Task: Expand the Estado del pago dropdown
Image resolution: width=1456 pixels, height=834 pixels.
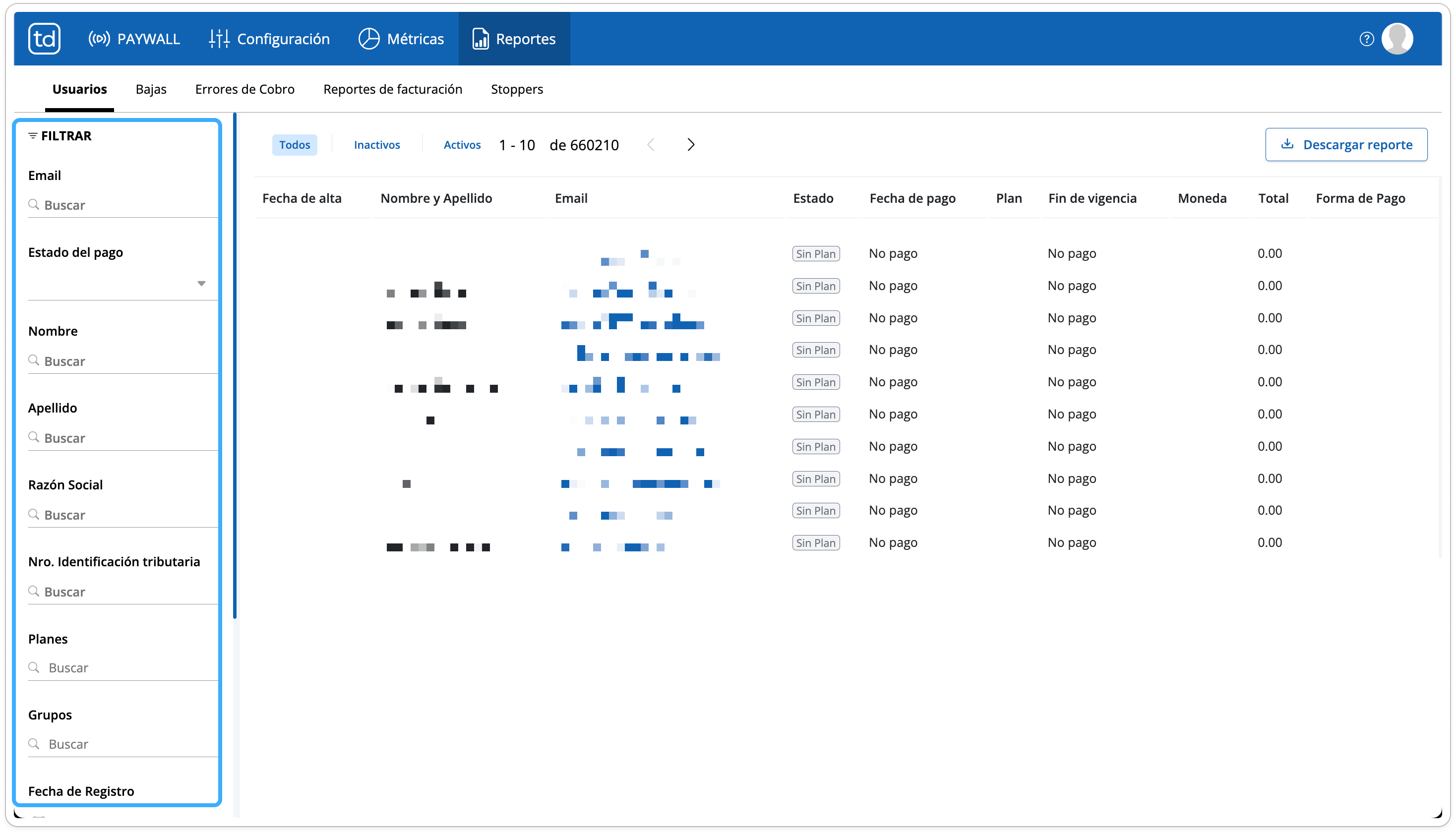Action: 123,284
